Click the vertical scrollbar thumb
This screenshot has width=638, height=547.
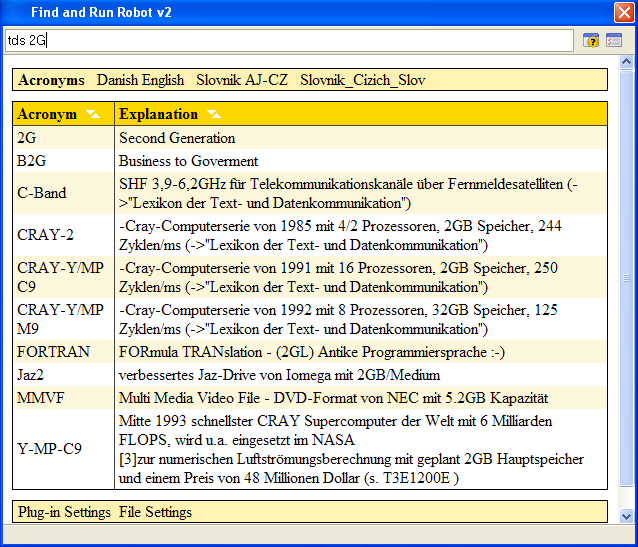click(x=626, y=278)
